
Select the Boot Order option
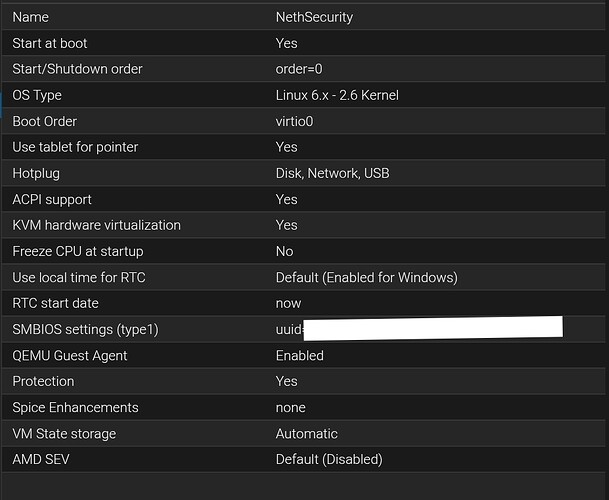45,121
